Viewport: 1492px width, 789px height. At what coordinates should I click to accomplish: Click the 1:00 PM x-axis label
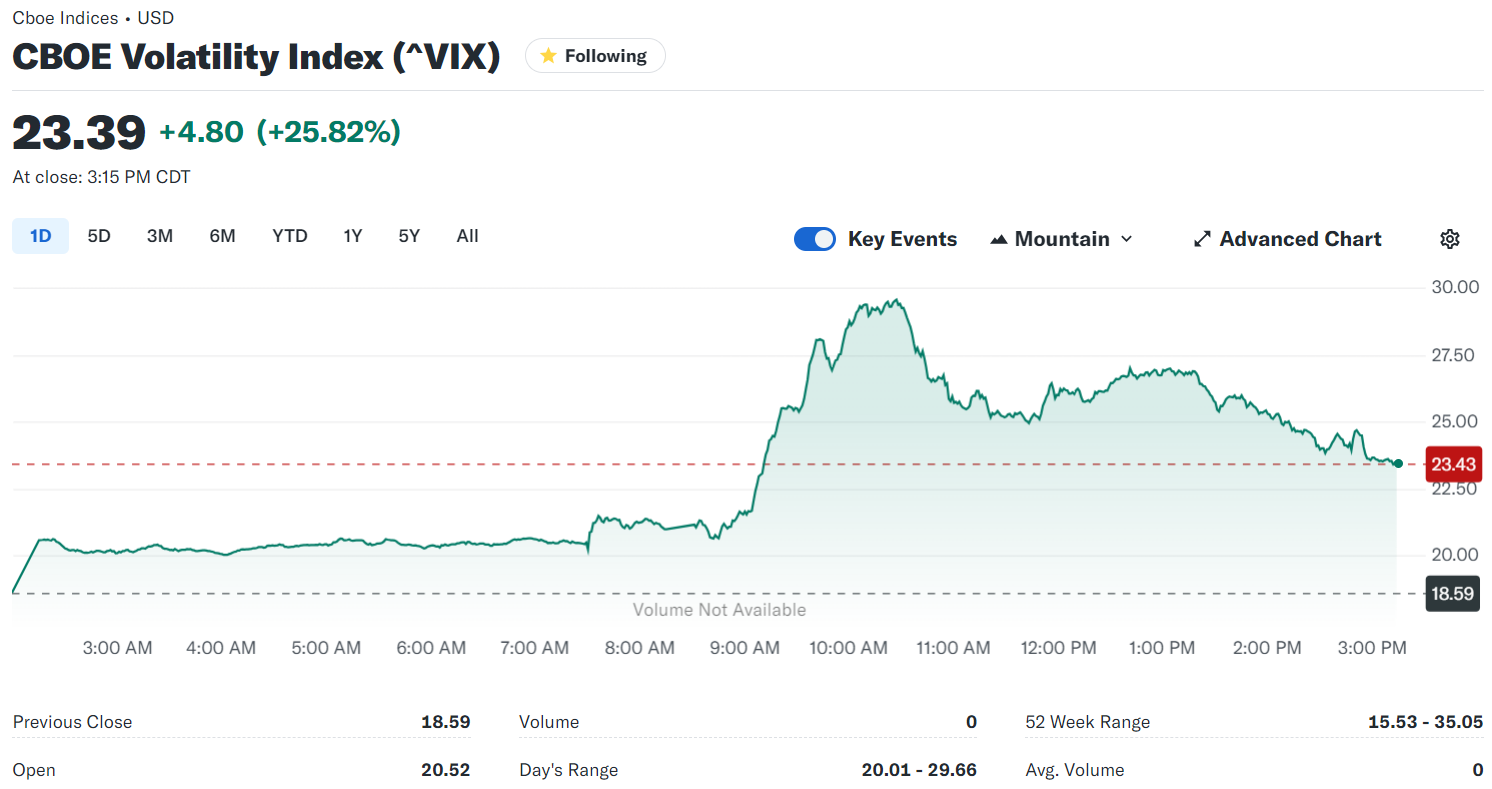tap(1161, 648)
